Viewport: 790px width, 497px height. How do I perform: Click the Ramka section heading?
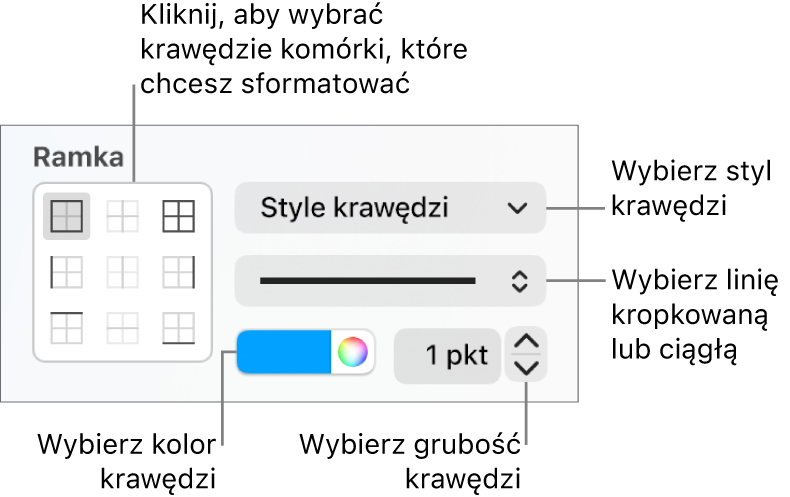point(78,157)
